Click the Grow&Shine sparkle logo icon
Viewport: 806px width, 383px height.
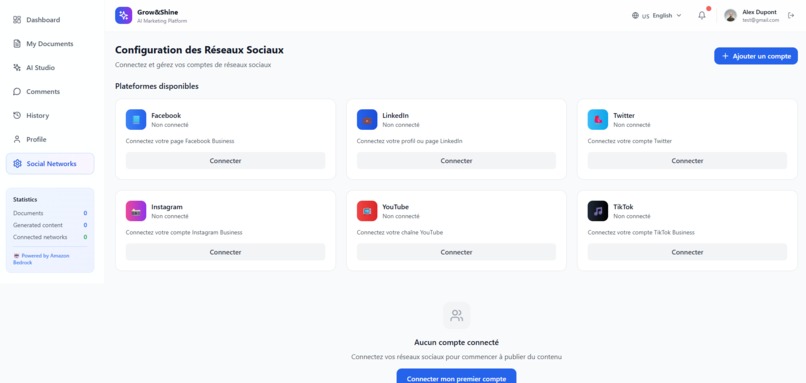(123, 15)
